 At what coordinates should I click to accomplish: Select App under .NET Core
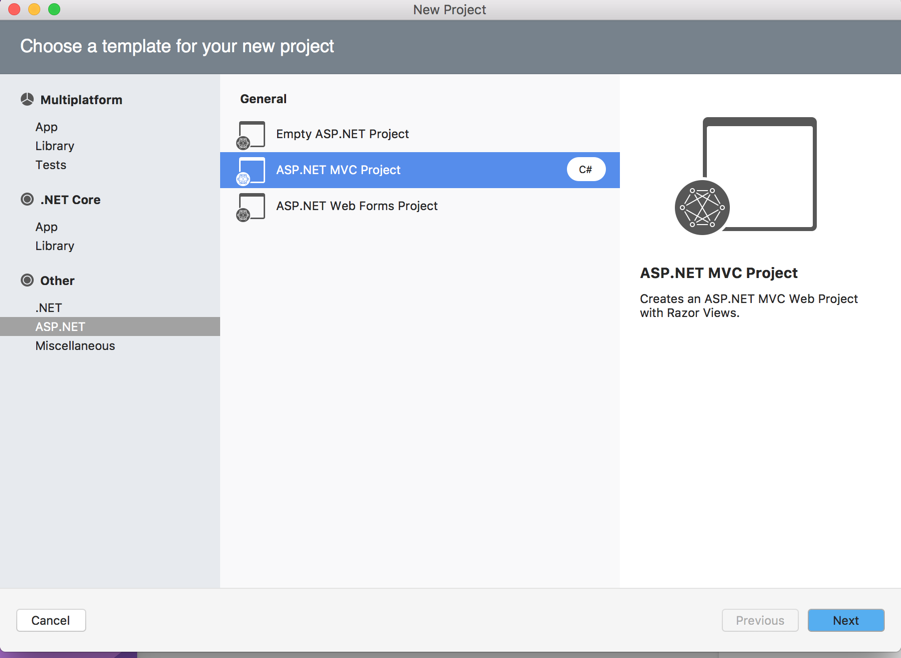(47, 227)
